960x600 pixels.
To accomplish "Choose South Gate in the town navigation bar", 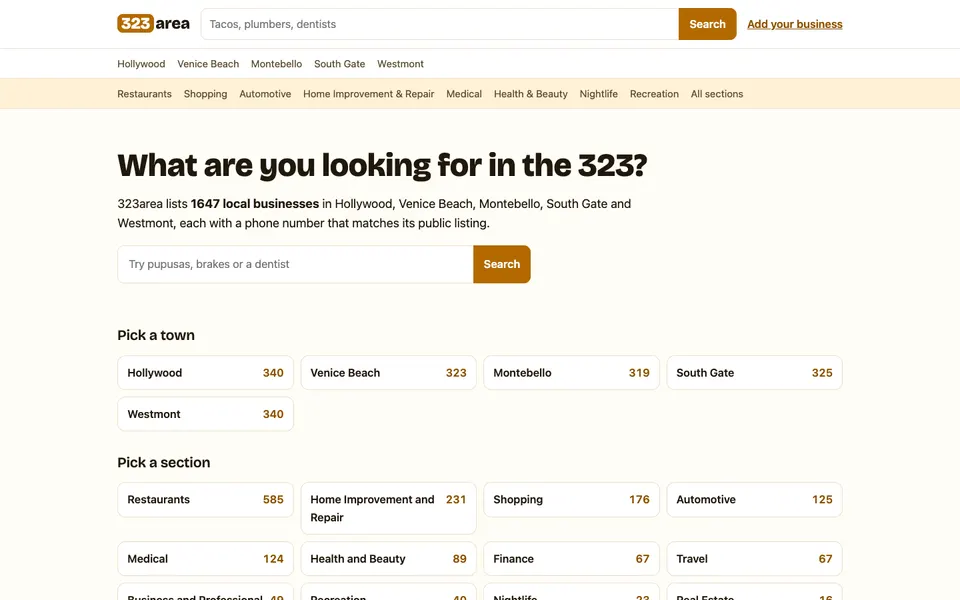I will pos(339,64).
